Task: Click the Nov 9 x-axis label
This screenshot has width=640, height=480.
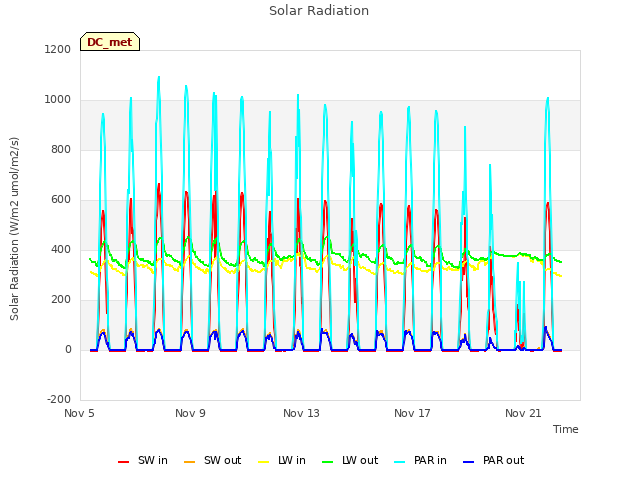Action: click(190, 413)
